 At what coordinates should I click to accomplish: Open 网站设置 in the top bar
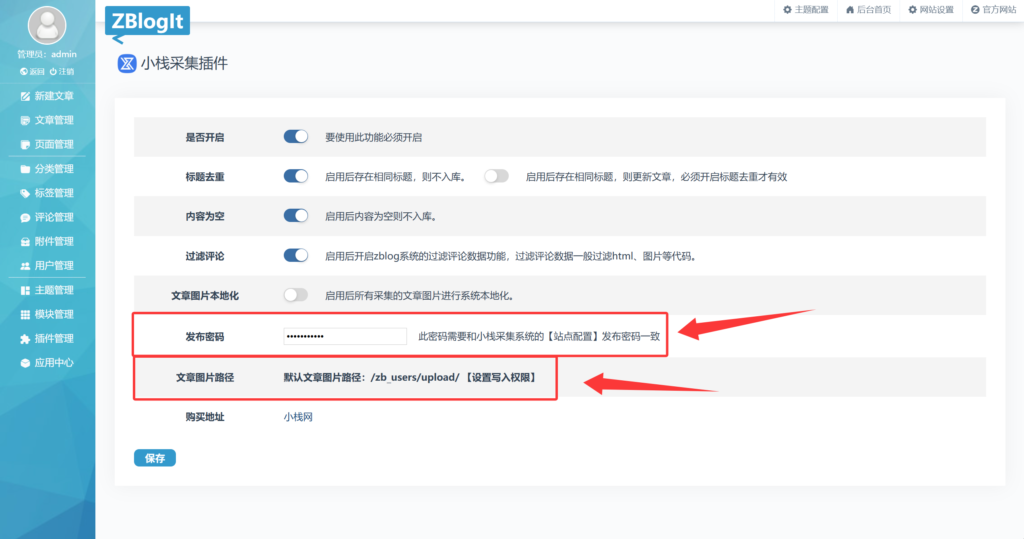click(931, 10)
